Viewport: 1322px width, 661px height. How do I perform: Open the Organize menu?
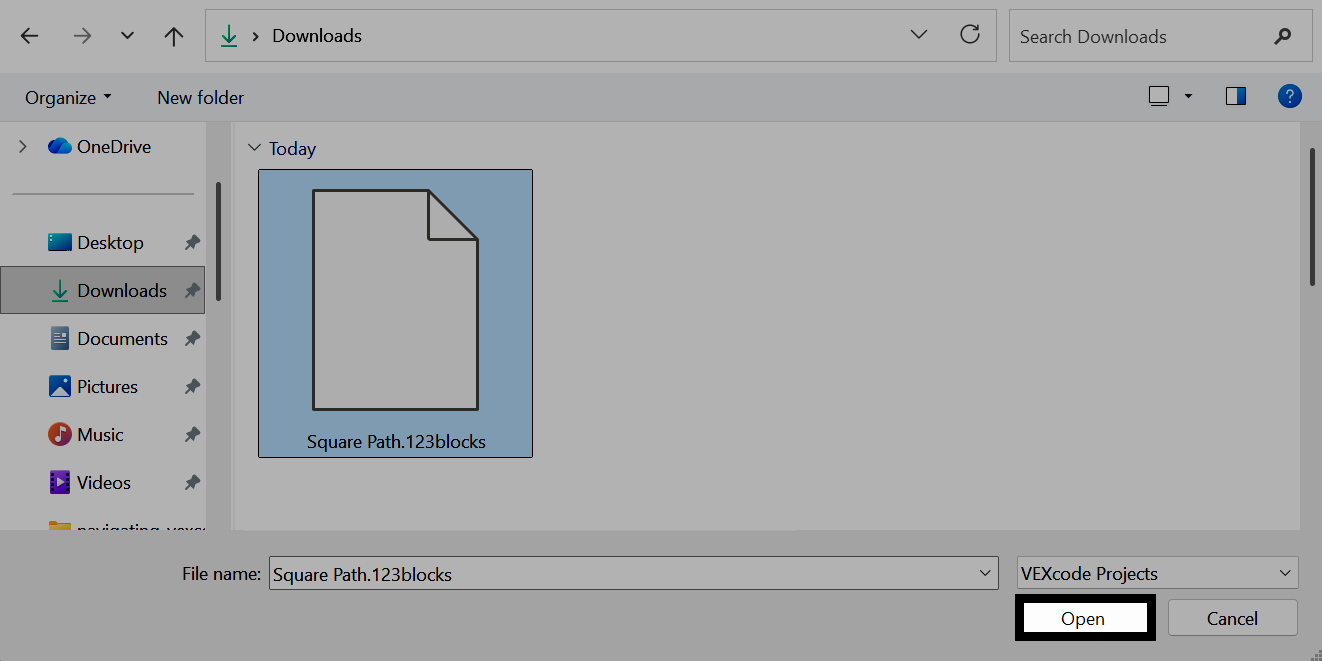tap(68, 97)
